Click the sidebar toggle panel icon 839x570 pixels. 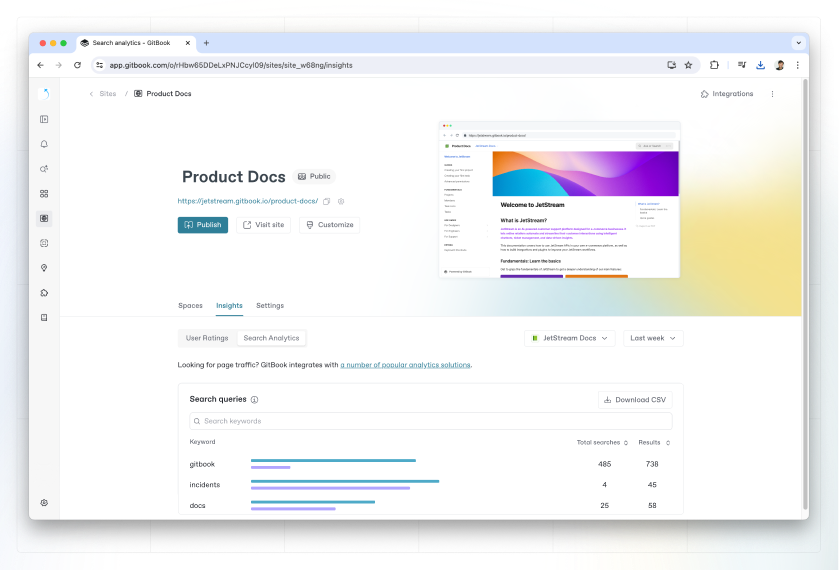click(x=44, y=119)
